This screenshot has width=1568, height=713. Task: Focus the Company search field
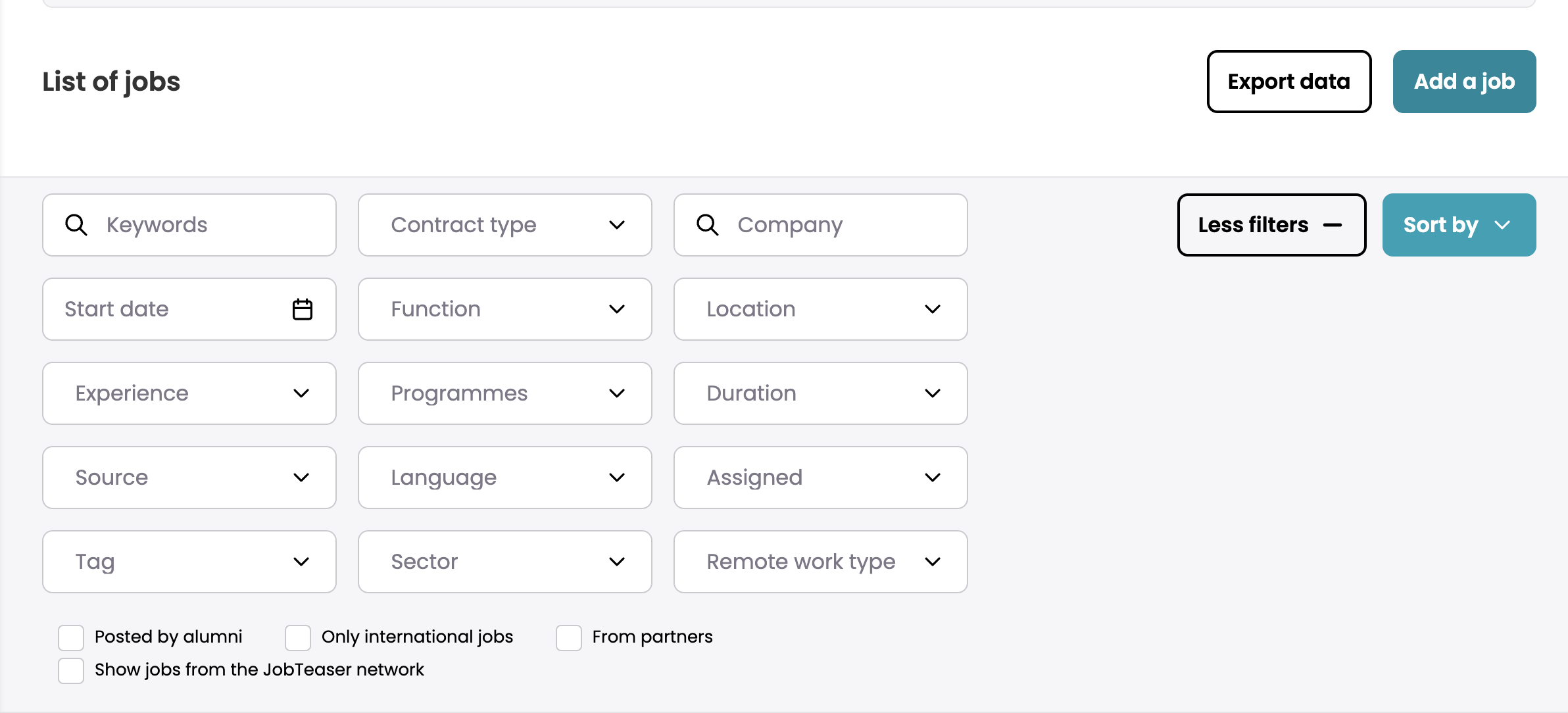click(842, 225)
